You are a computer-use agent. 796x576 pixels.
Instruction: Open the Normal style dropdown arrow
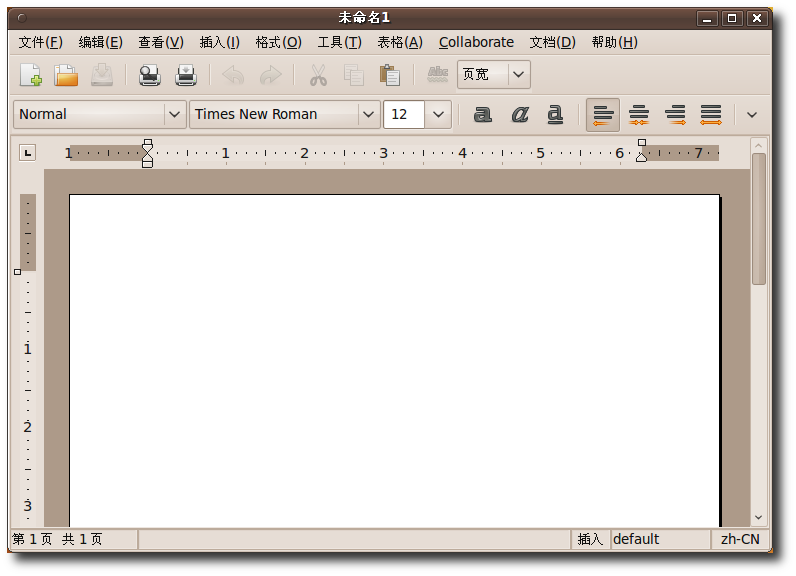[174, 115]
